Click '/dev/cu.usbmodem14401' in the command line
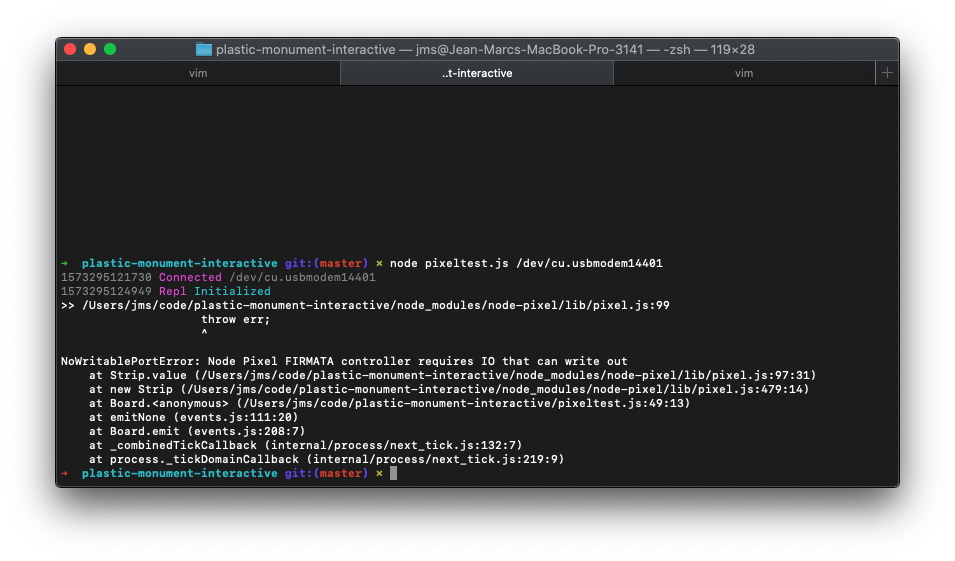 point(589,263)
